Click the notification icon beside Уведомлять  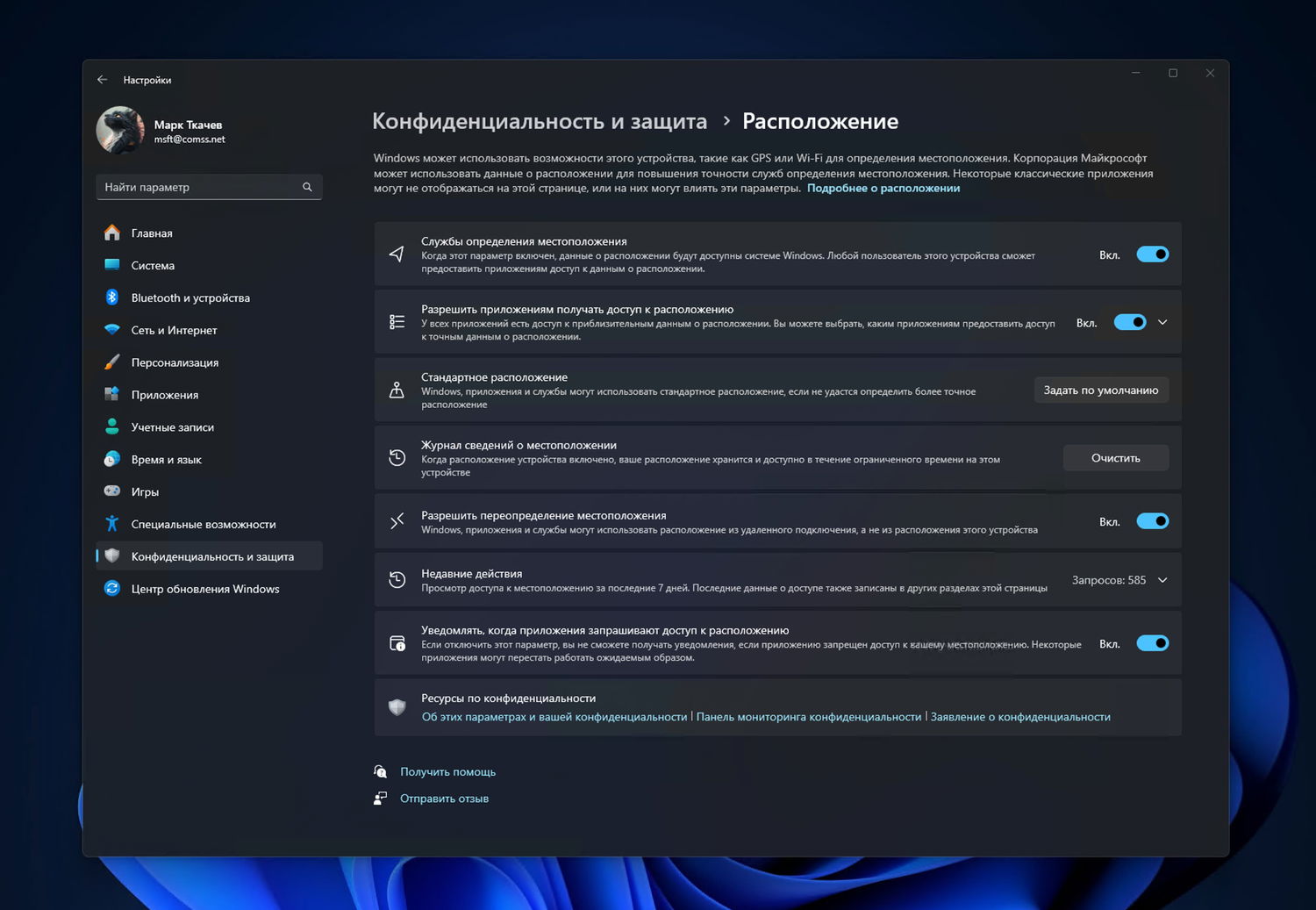pos(397,643)
